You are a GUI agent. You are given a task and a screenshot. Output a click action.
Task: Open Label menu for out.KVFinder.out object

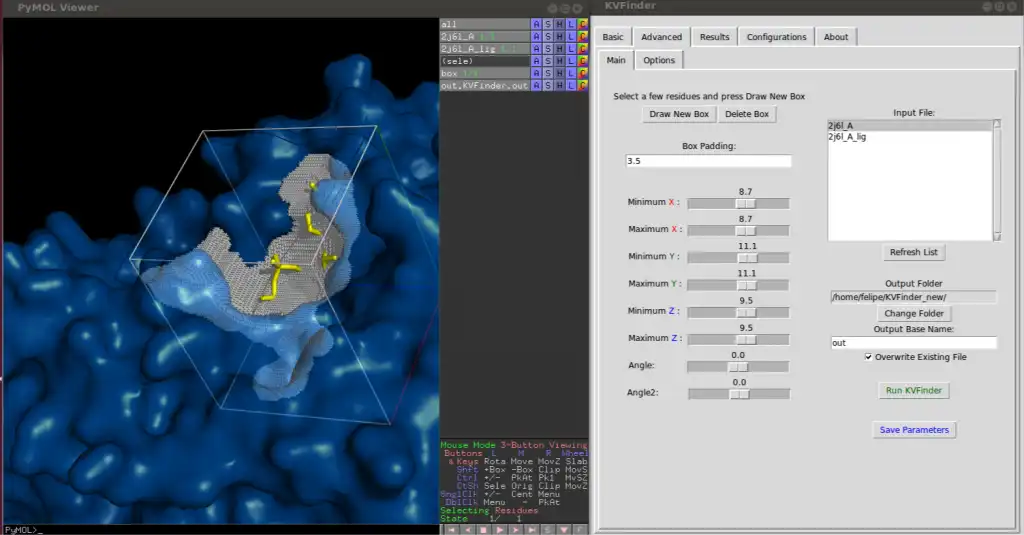click(x=571, y=85)
